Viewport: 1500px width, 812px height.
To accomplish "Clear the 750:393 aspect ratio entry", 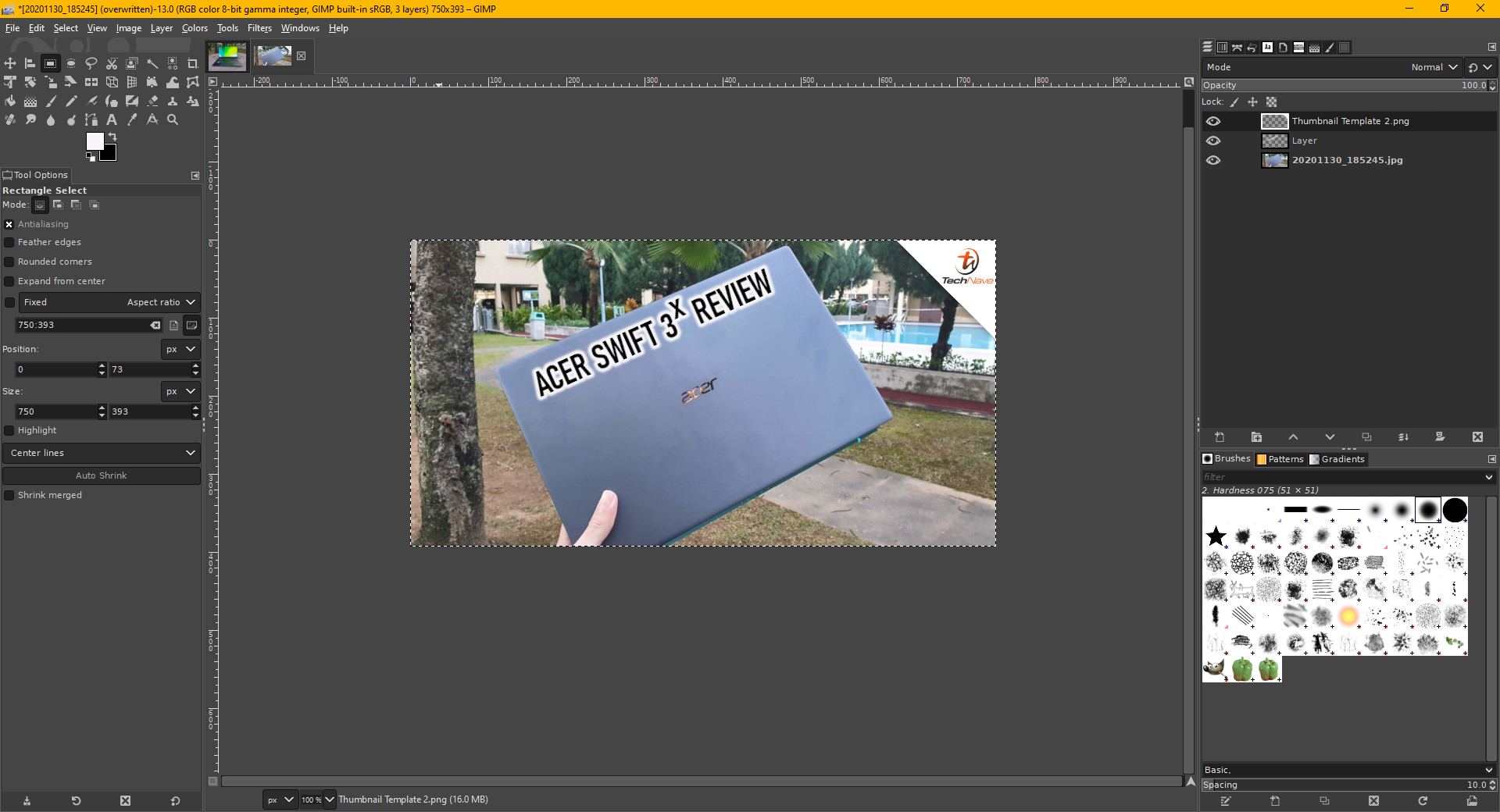I will point(155,325).
